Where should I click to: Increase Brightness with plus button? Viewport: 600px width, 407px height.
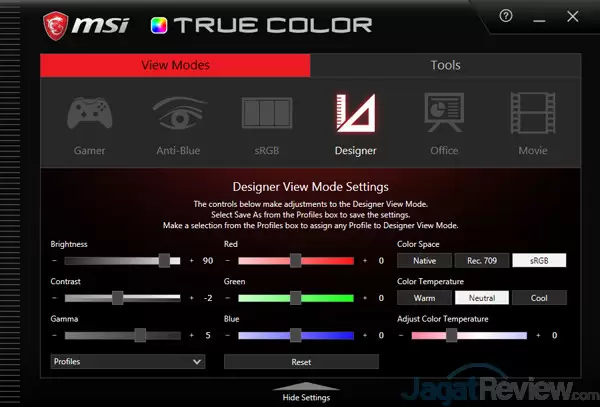[192, 260]
